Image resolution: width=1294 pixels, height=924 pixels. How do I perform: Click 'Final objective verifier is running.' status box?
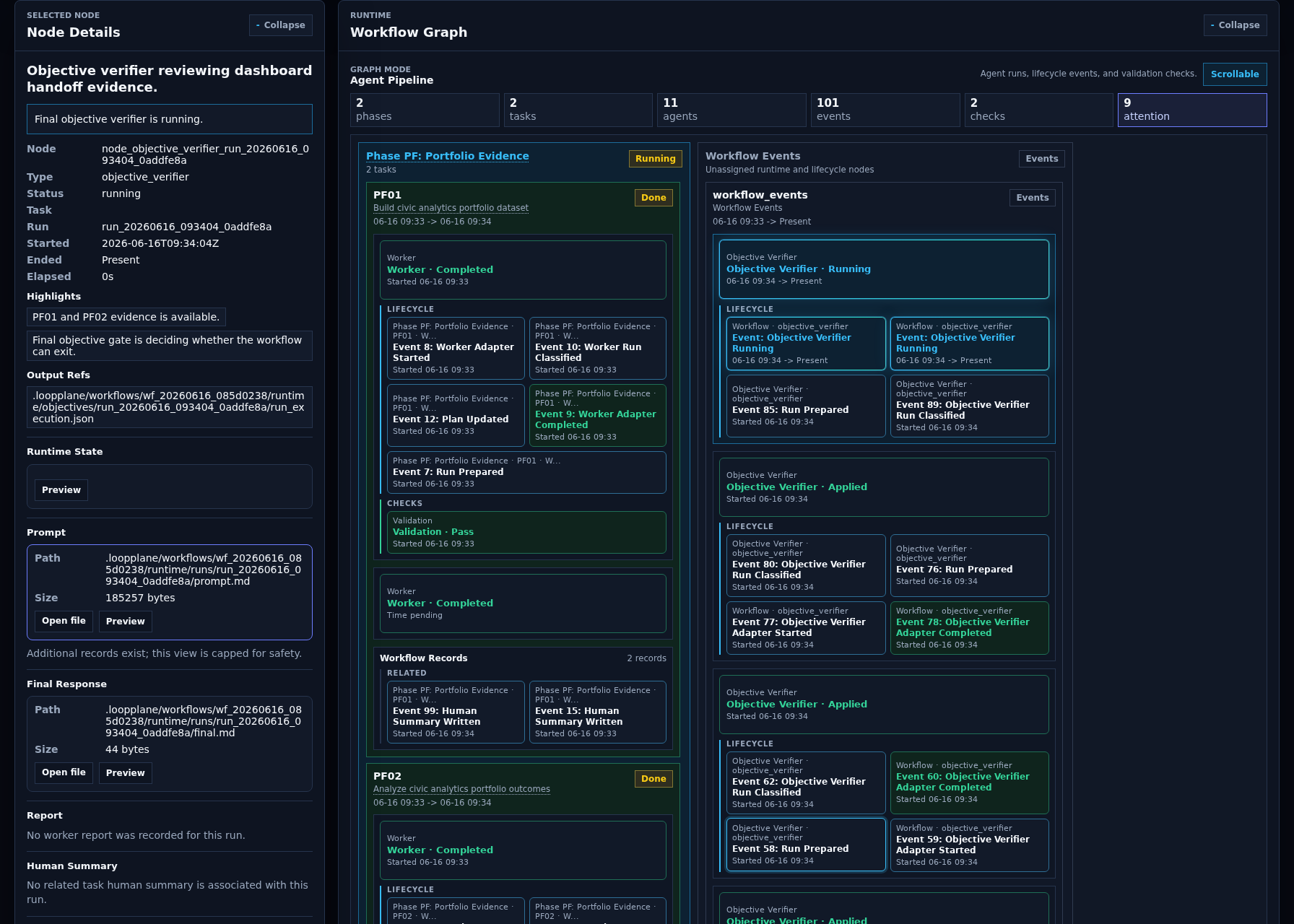tap(170, 119)
